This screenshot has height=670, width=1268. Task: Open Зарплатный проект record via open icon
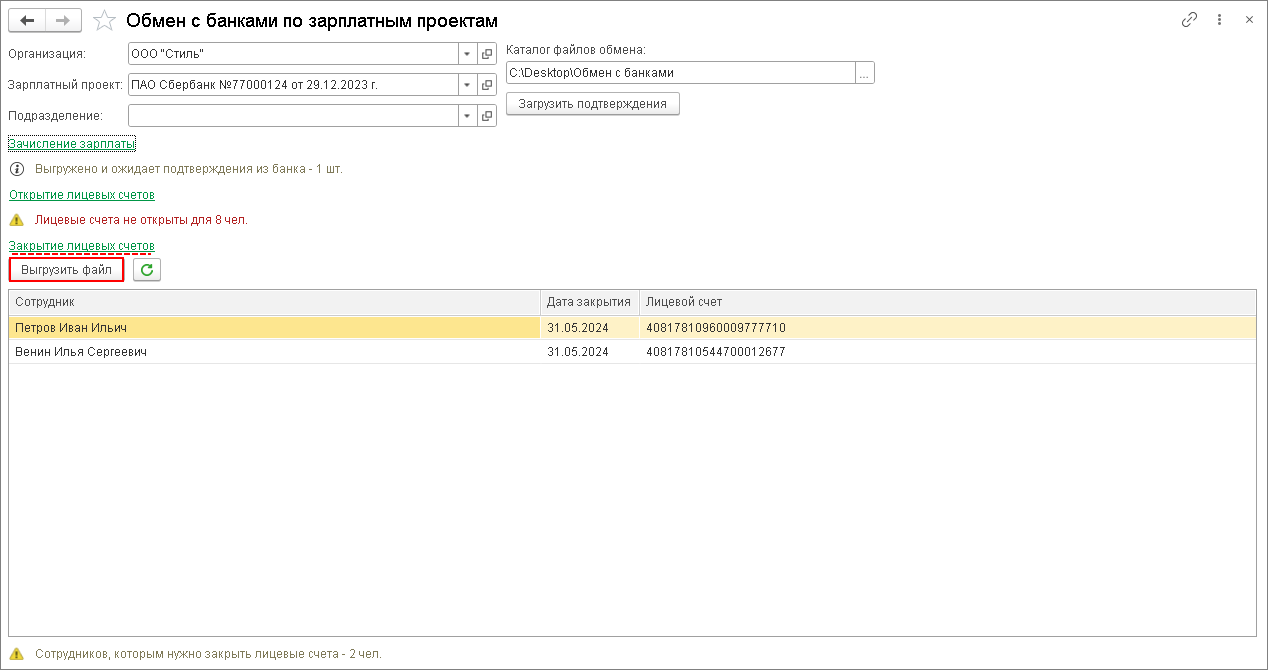pyautogui.click(x=487, y=85)
